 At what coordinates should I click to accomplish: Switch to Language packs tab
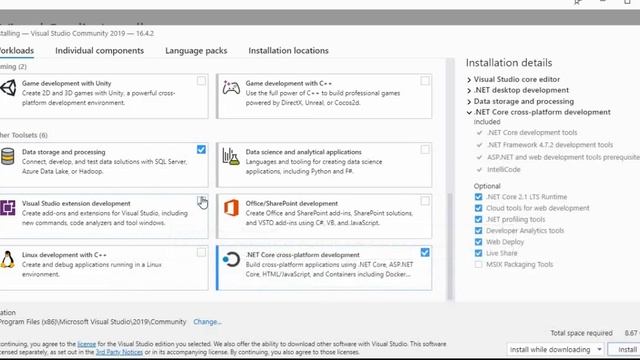click(196, 51)
